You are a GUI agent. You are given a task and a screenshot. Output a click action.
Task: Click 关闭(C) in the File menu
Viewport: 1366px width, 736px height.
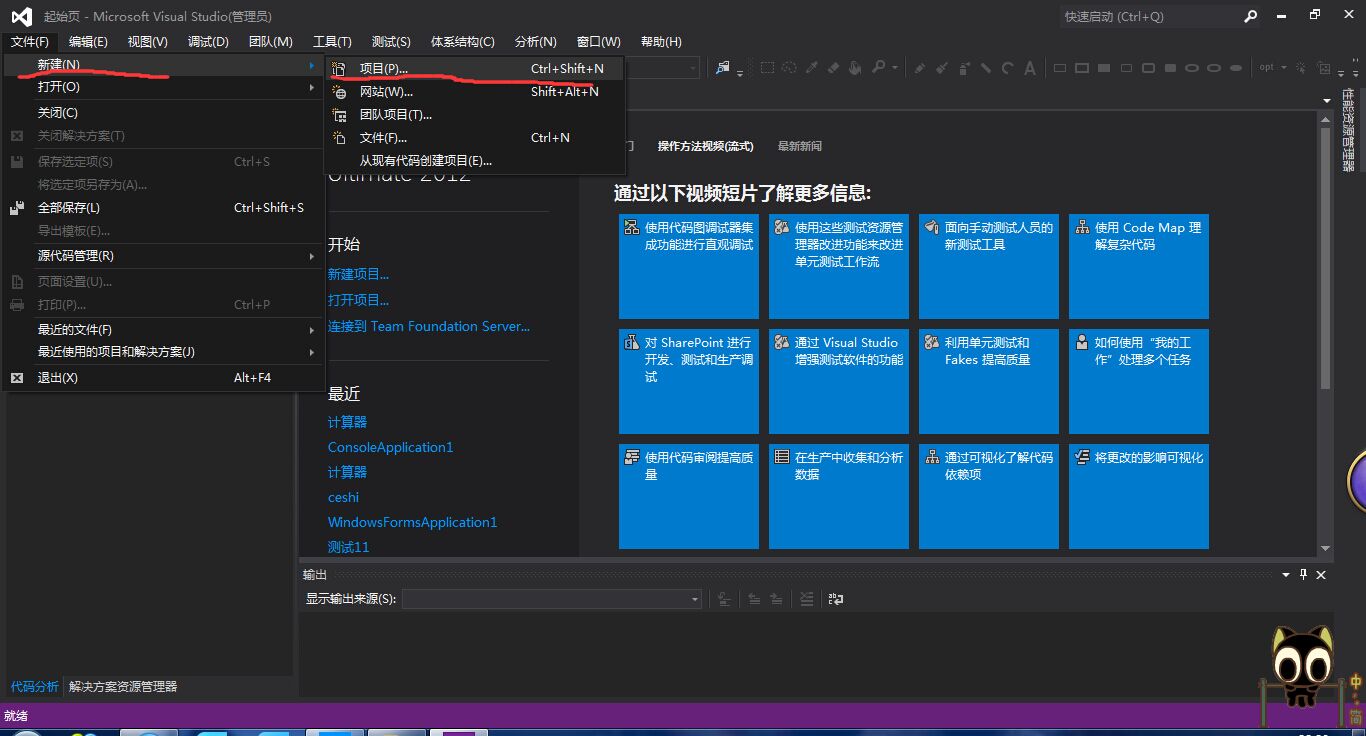[163, 113]
